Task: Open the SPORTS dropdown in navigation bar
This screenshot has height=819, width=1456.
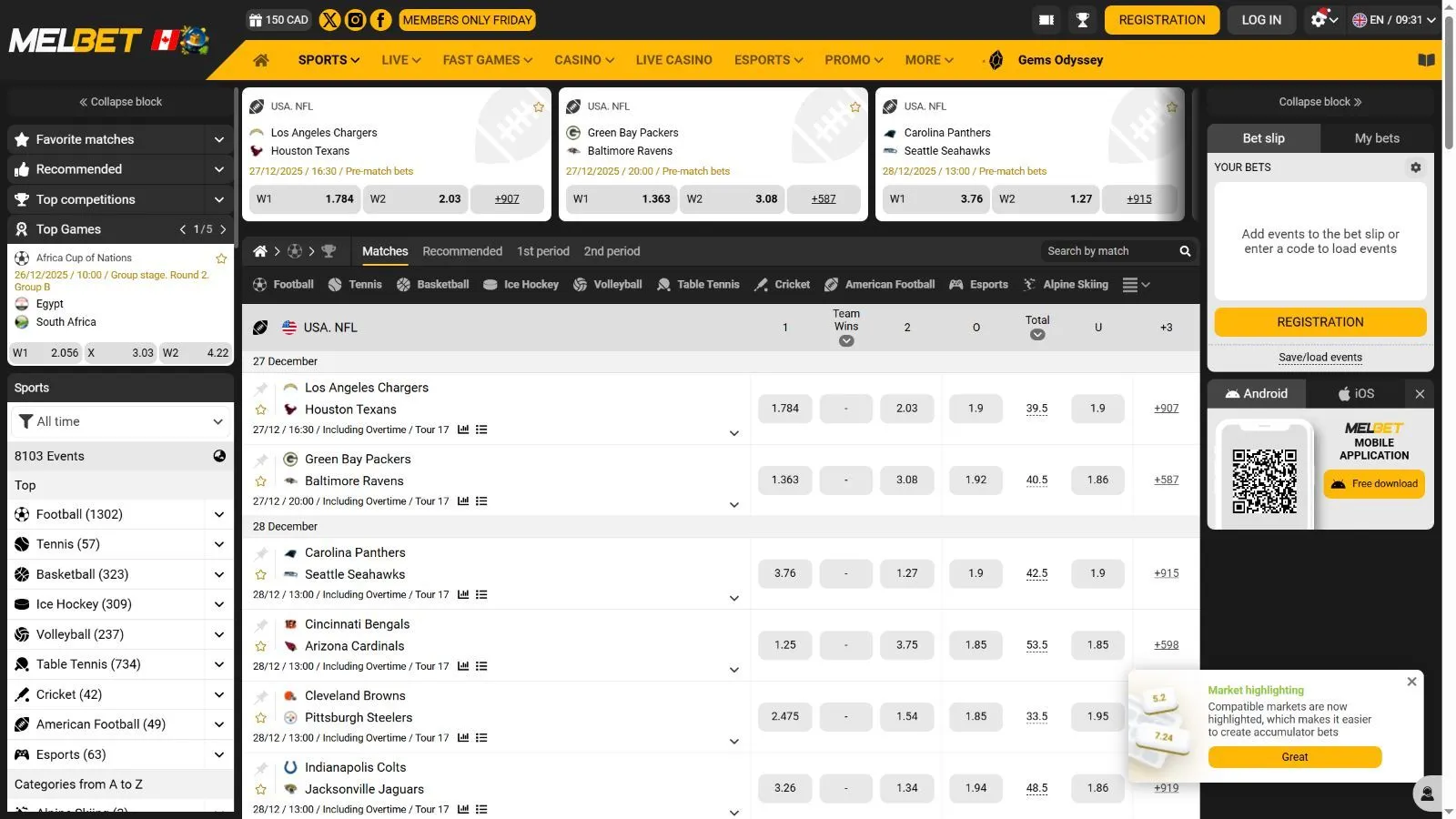Action: pos(329,60)
